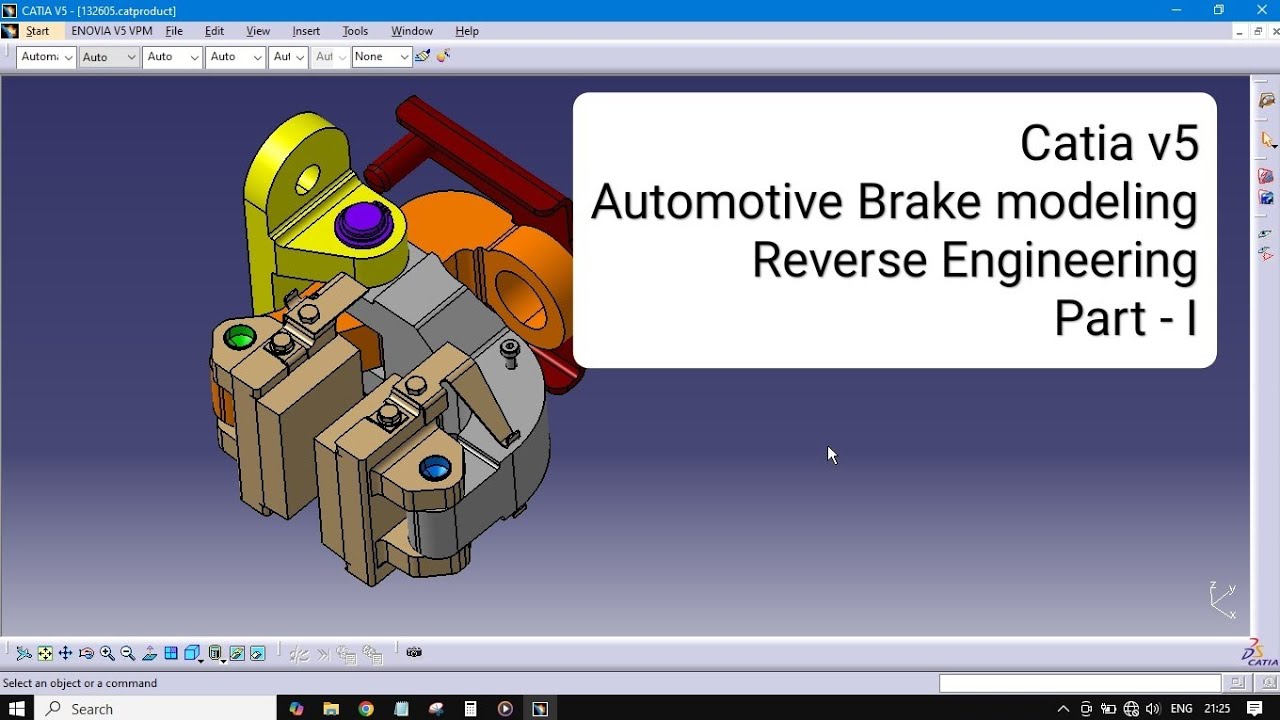Open the Notepad taskbar icon
The height and width of the screenshot is (720, 1280).
tap(401, 708)
